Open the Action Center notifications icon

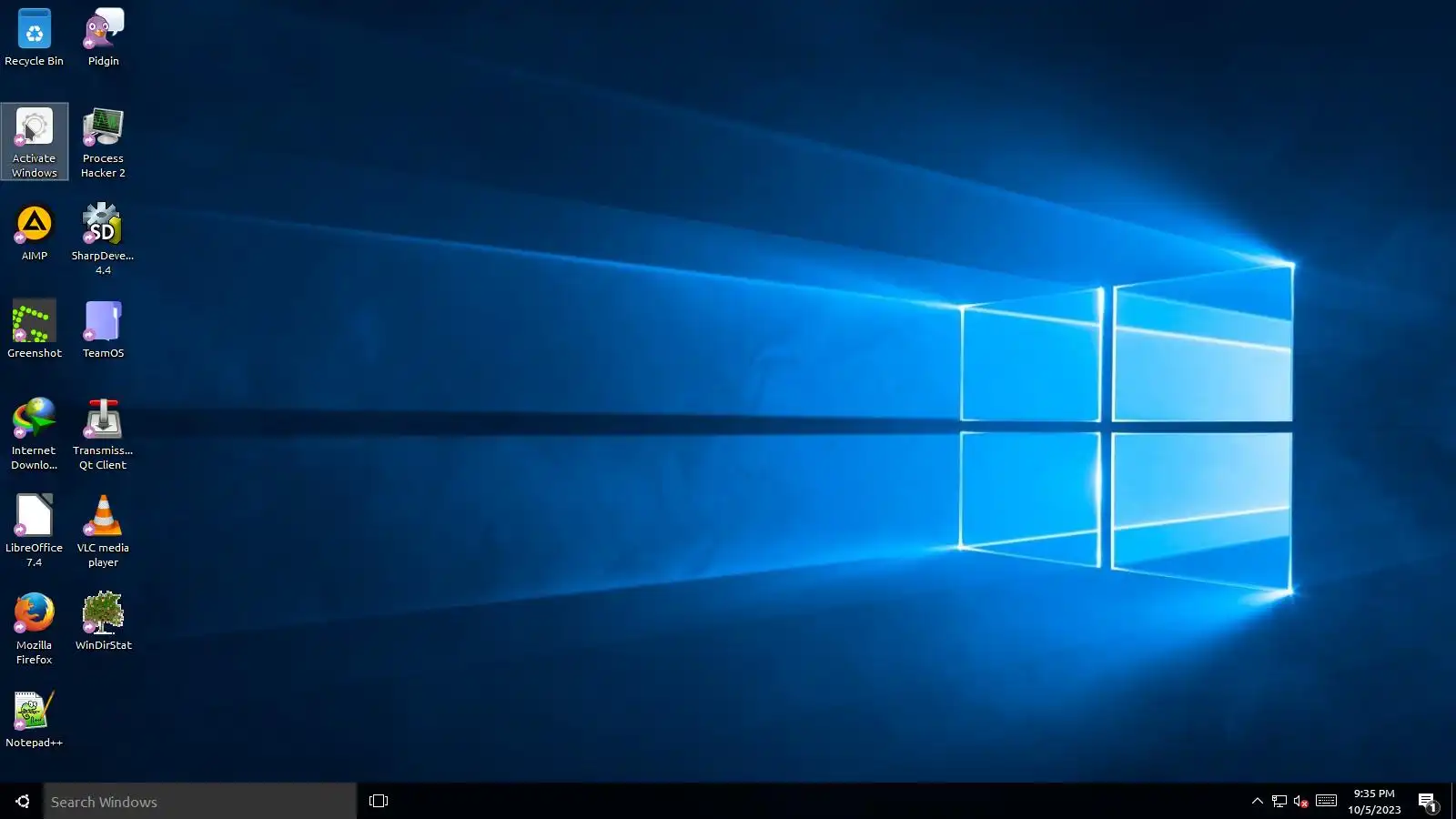tap(1428, 801)
